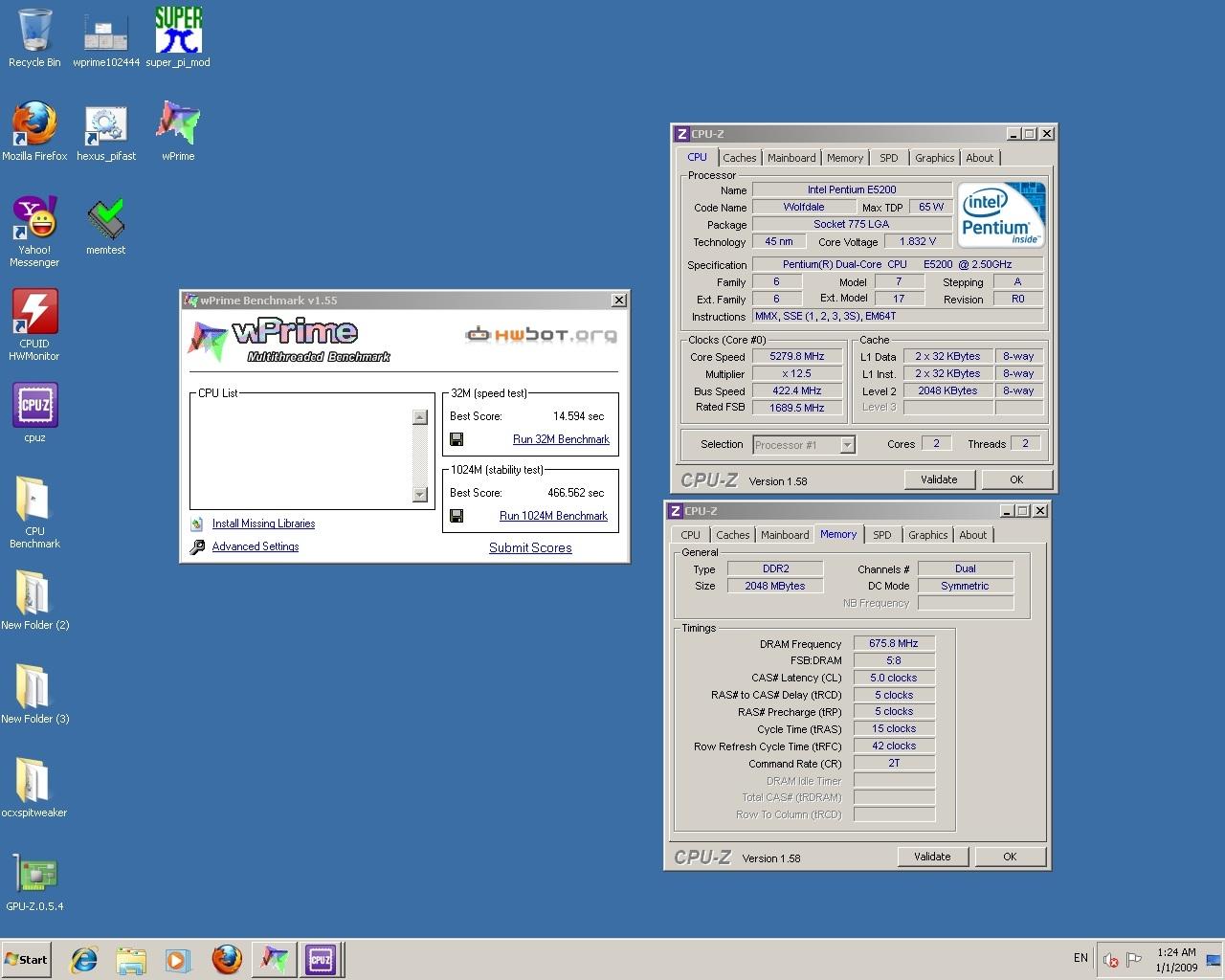Click the DRAM Frequency value 675.8 MHz
Screen dimensions: 1225x980
[x=893, y=643]
